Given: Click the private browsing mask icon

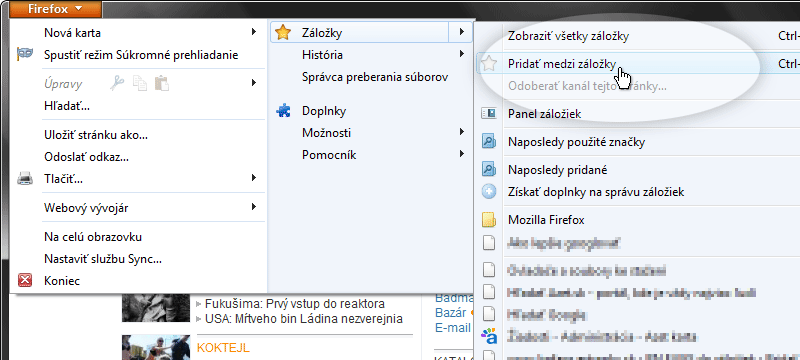Looking at the screenshot, I should pos(24,55).
